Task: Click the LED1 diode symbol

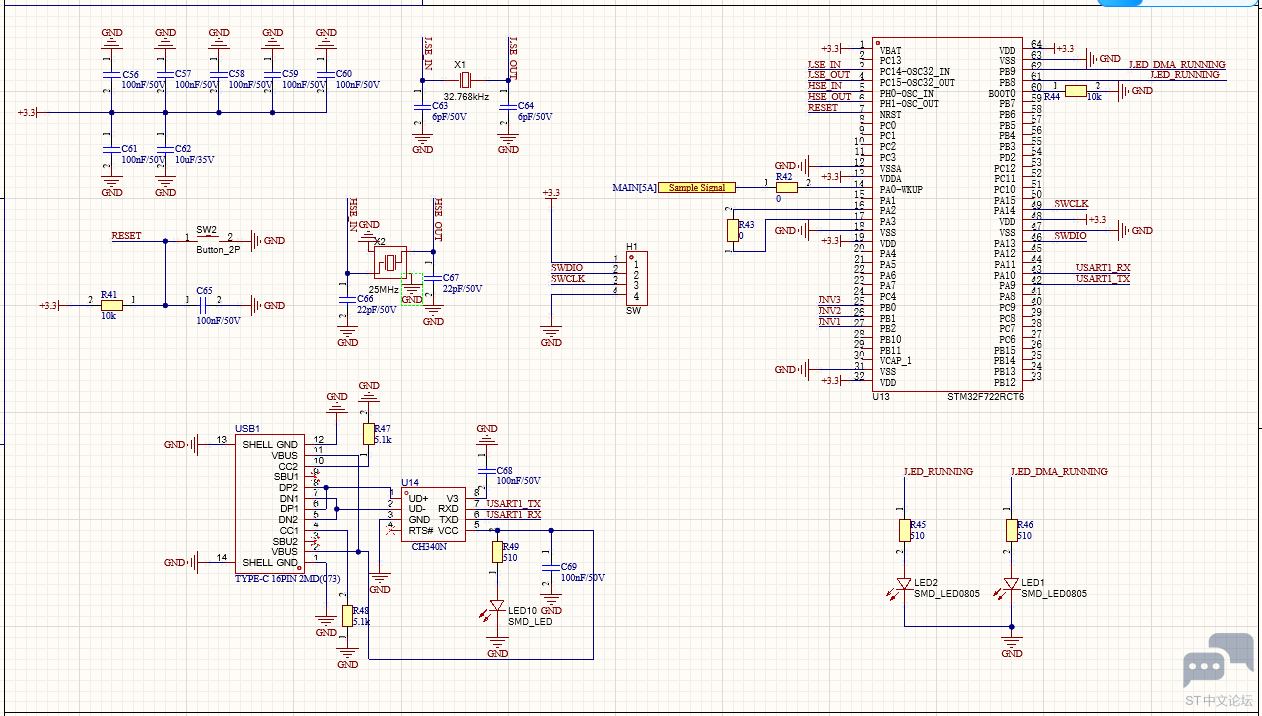Action: tap(1011, 584)
